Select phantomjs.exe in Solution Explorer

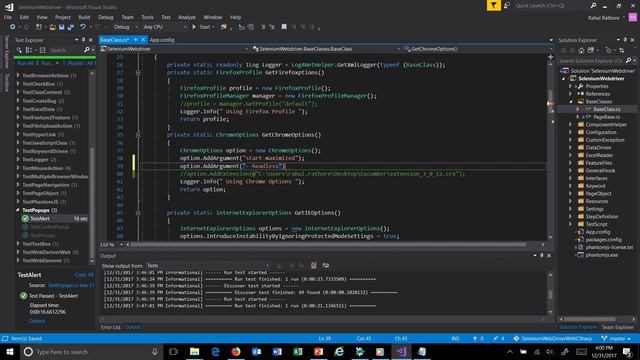tap(602, 255)
